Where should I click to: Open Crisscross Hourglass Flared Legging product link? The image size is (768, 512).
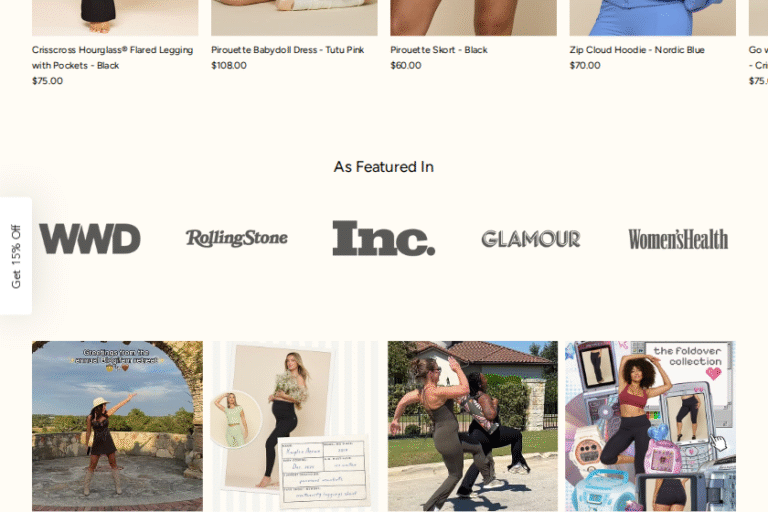point(112,57)
